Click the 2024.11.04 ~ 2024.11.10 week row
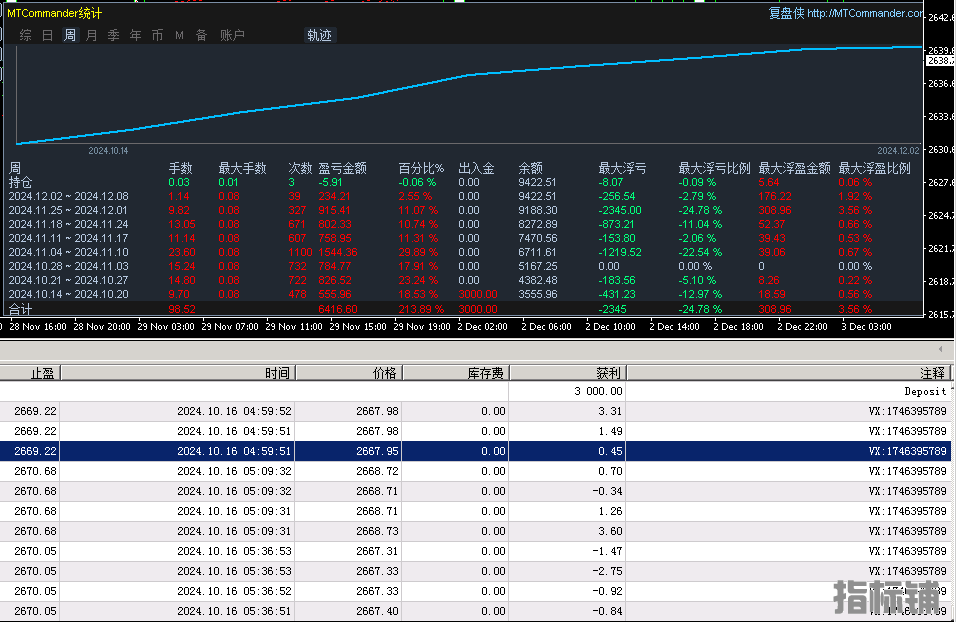Image resolution: width=956 pixels, height=622 pixels. tap(68, 253)
